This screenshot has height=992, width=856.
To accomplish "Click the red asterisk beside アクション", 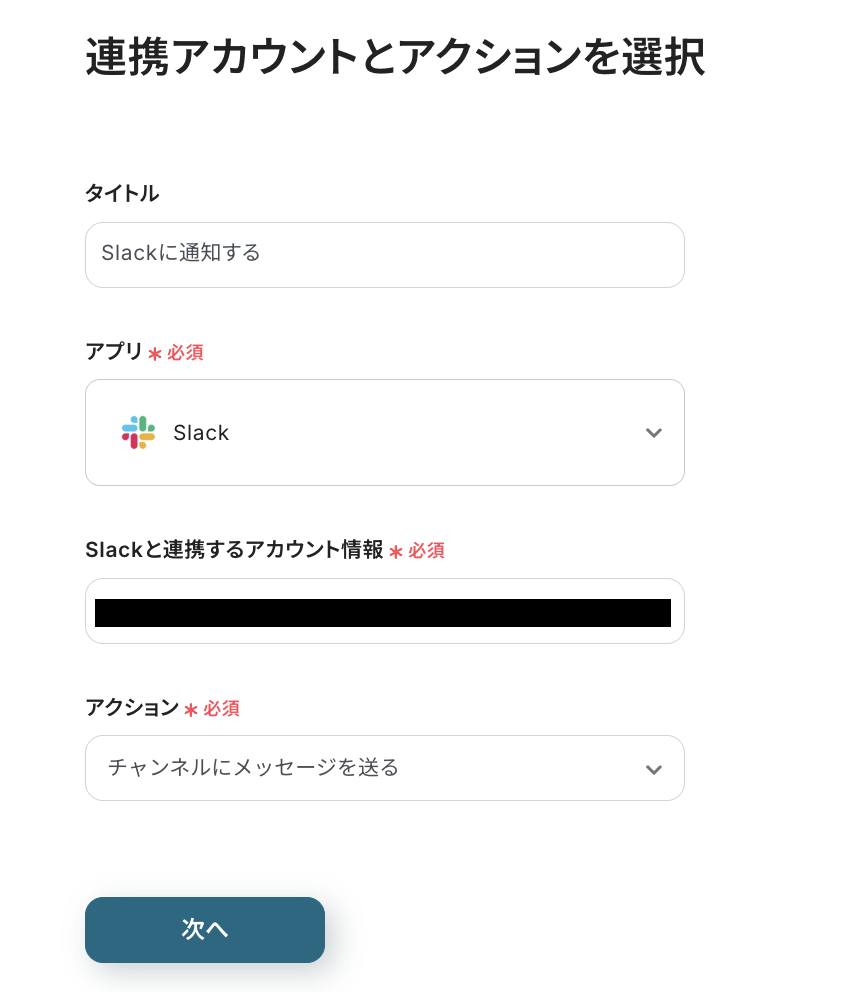I will (191, 710).
